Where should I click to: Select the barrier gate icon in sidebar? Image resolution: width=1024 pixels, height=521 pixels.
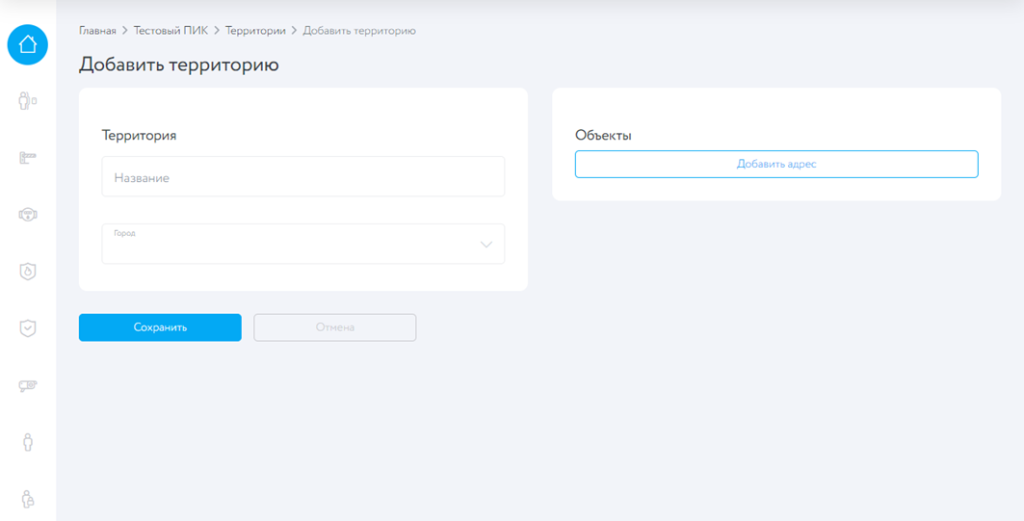(x=28, y=157)
